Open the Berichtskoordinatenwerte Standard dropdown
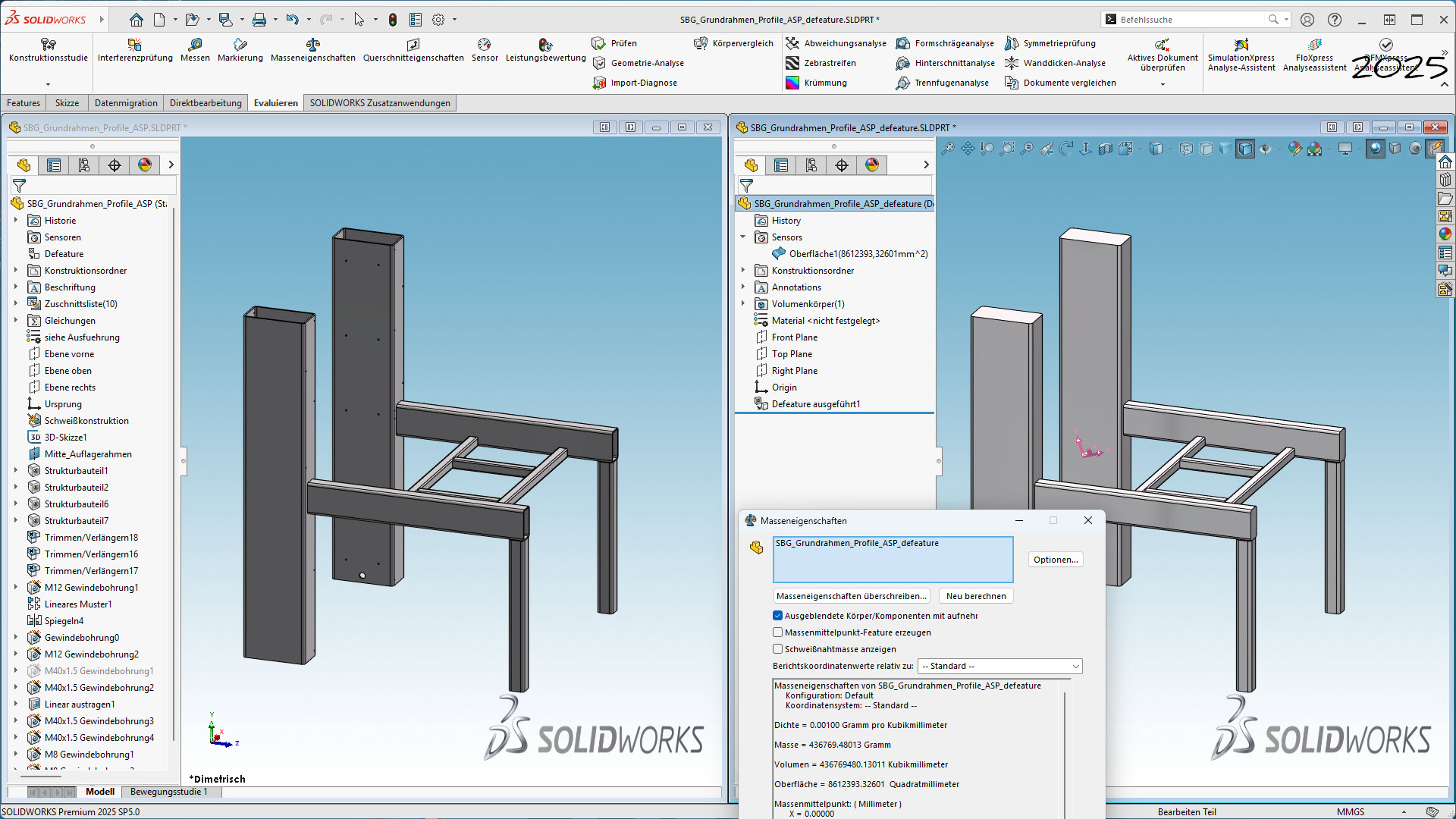Screen dimensions: 1456x819 pos(999,666)
